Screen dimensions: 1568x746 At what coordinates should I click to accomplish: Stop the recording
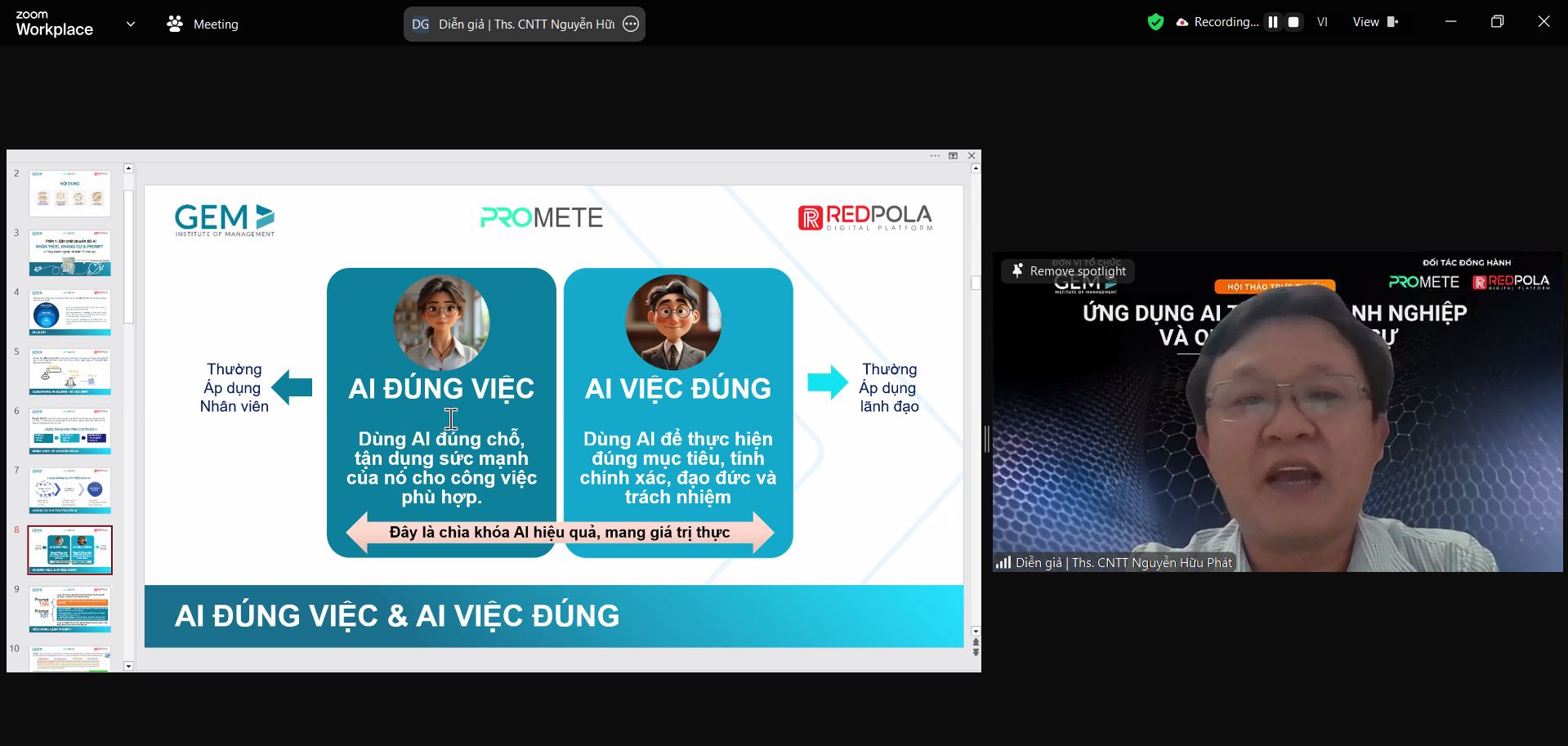click(x=1293, y=22)
